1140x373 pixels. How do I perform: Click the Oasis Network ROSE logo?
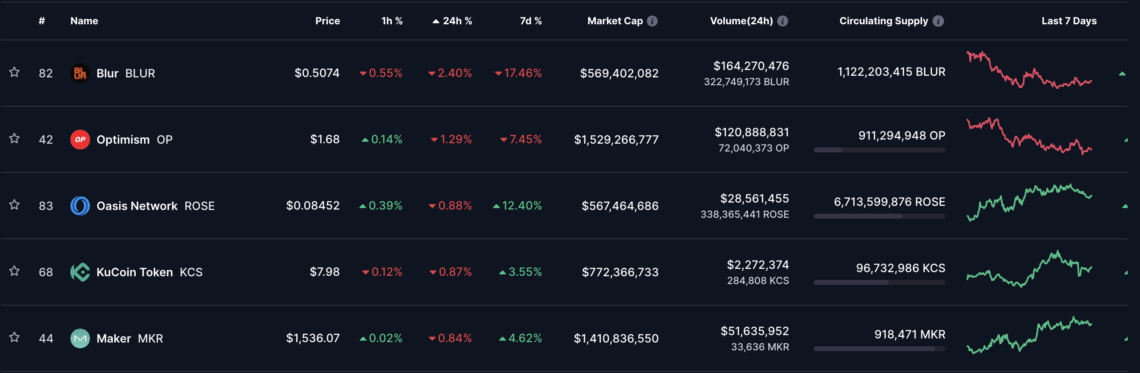tap(80, 206)
